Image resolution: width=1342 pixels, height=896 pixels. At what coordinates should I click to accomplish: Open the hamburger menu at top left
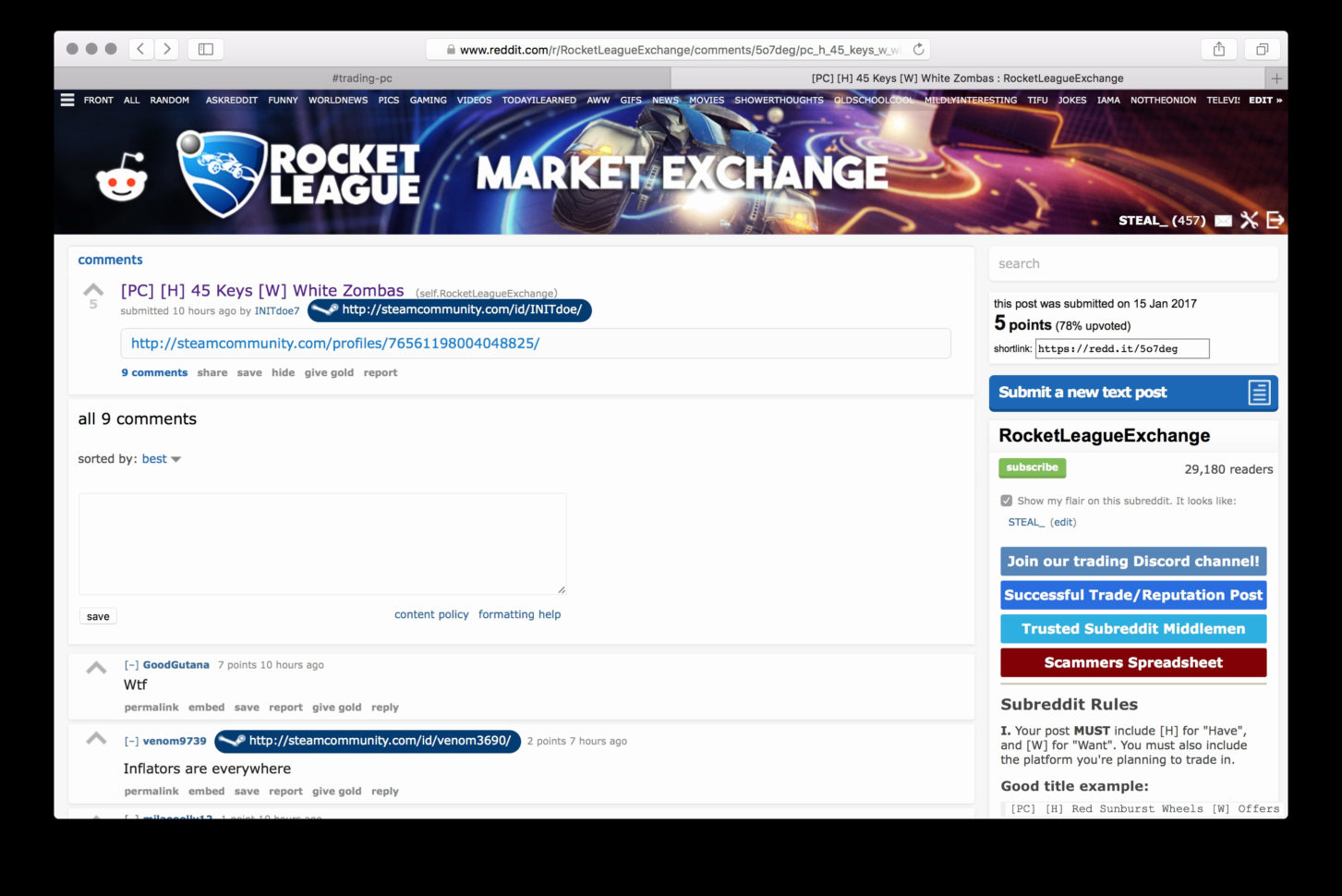(x=67, y=100)
